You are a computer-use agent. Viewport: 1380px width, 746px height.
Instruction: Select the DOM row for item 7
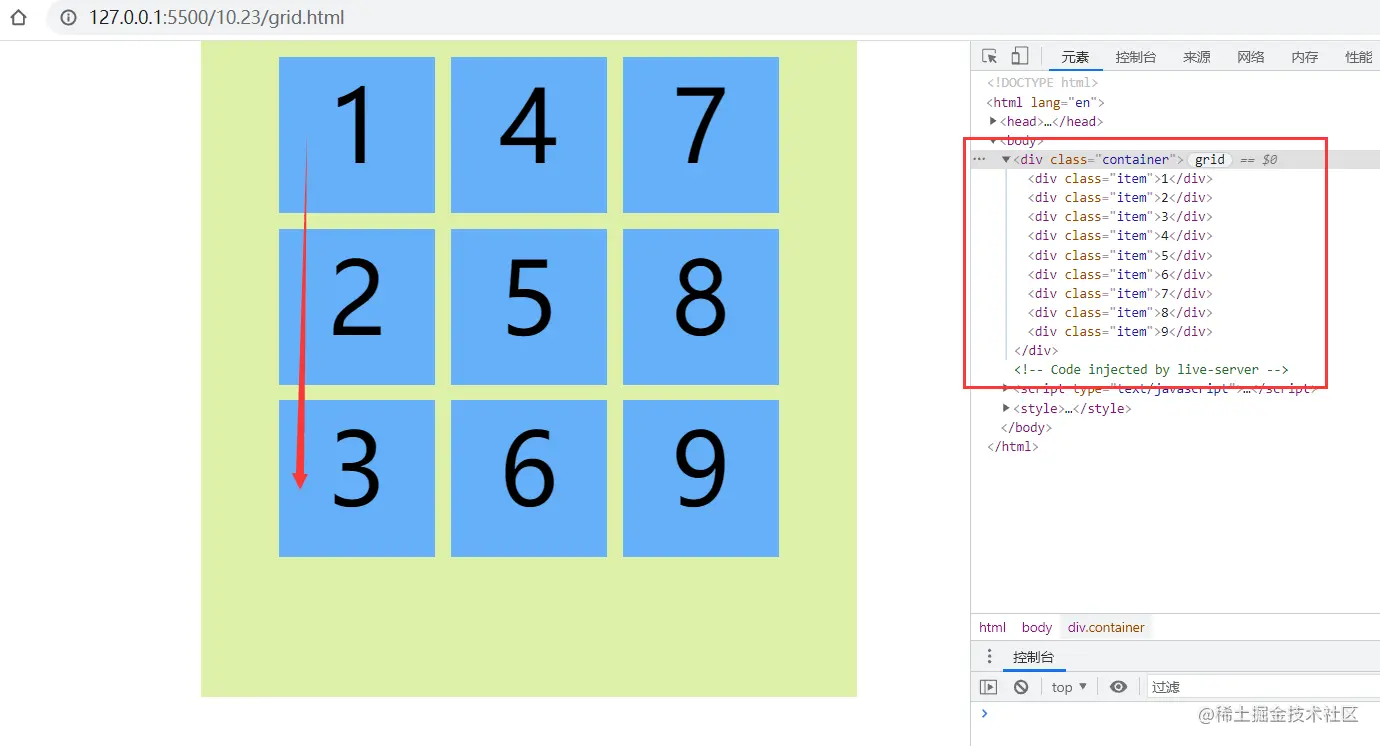tap(1120, 293)
